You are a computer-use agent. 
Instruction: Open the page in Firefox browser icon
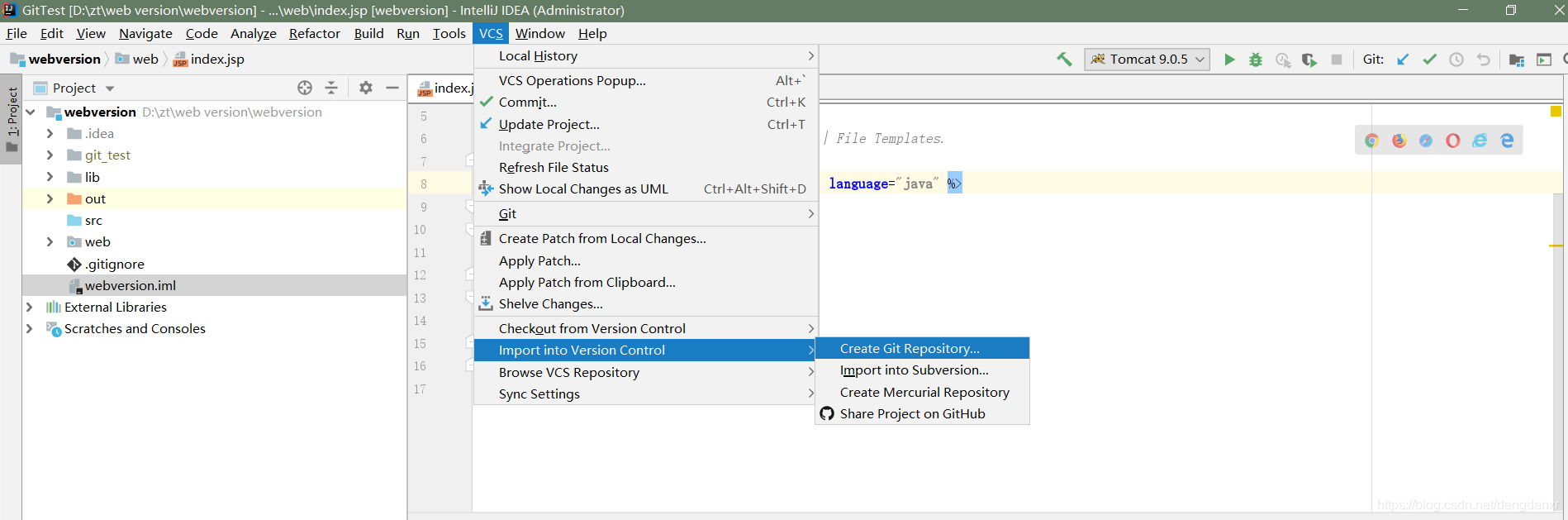click(x=1399, y=141)
